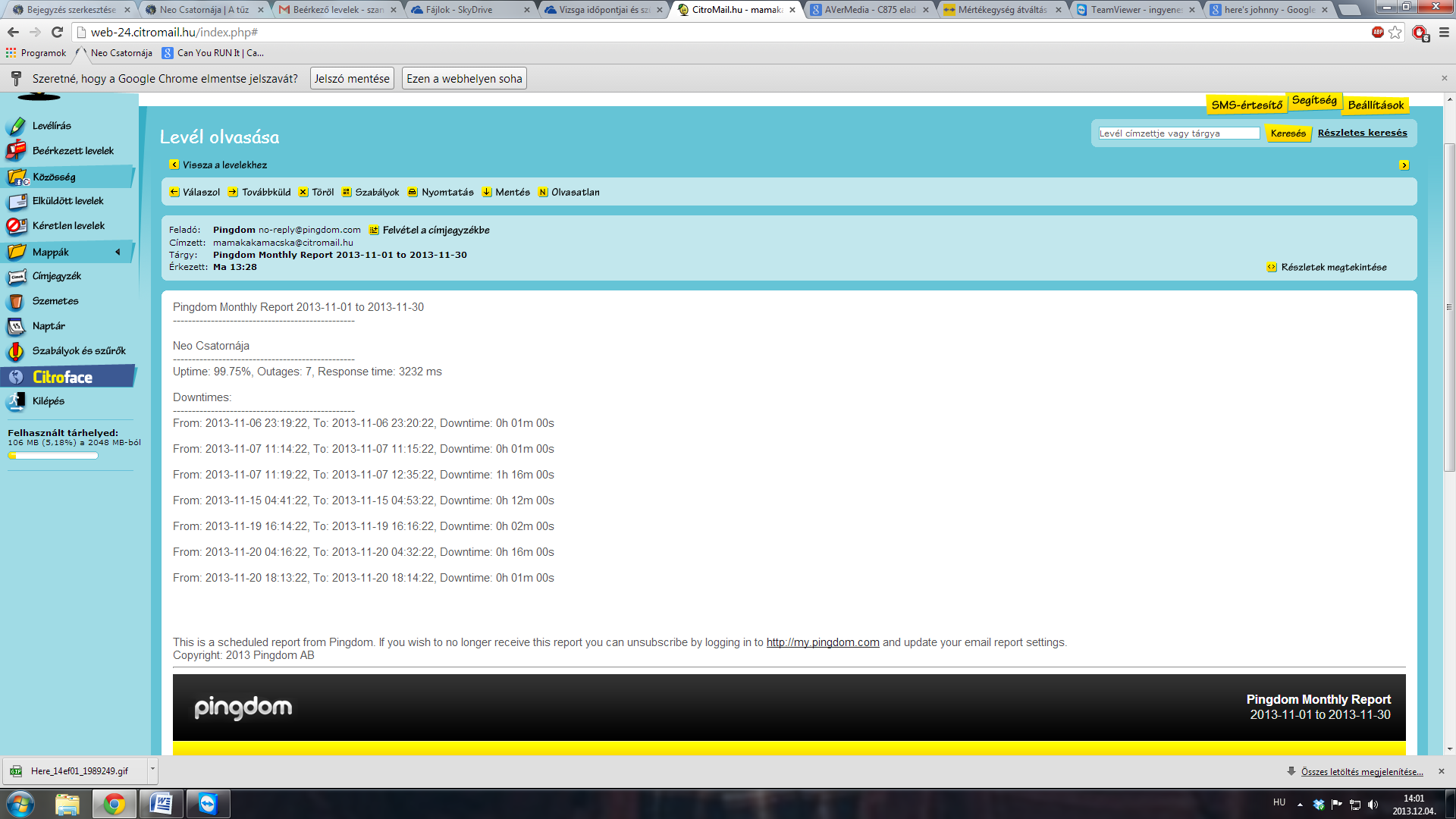Open Szabályok és szűrők settings
The image size is (1456, 819).
pyautogui.click(x=78, y=351)
